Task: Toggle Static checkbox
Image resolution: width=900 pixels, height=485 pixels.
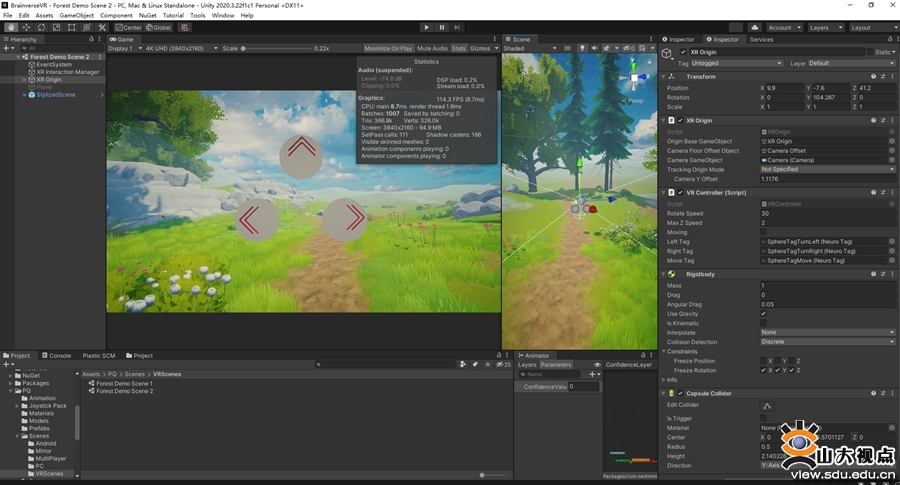Action: 870,52
